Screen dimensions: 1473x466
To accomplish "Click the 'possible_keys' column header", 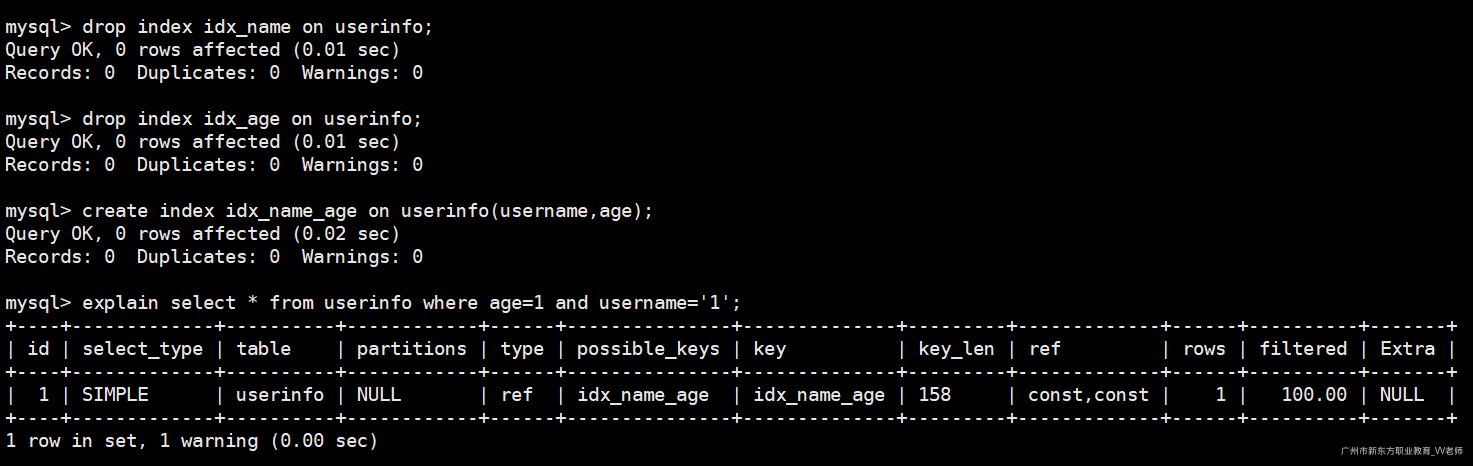I will (x=648, y=349).
